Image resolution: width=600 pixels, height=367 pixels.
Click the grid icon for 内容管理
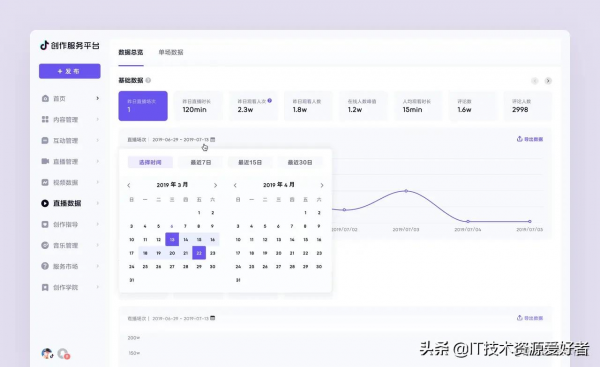tap(45, 119)
